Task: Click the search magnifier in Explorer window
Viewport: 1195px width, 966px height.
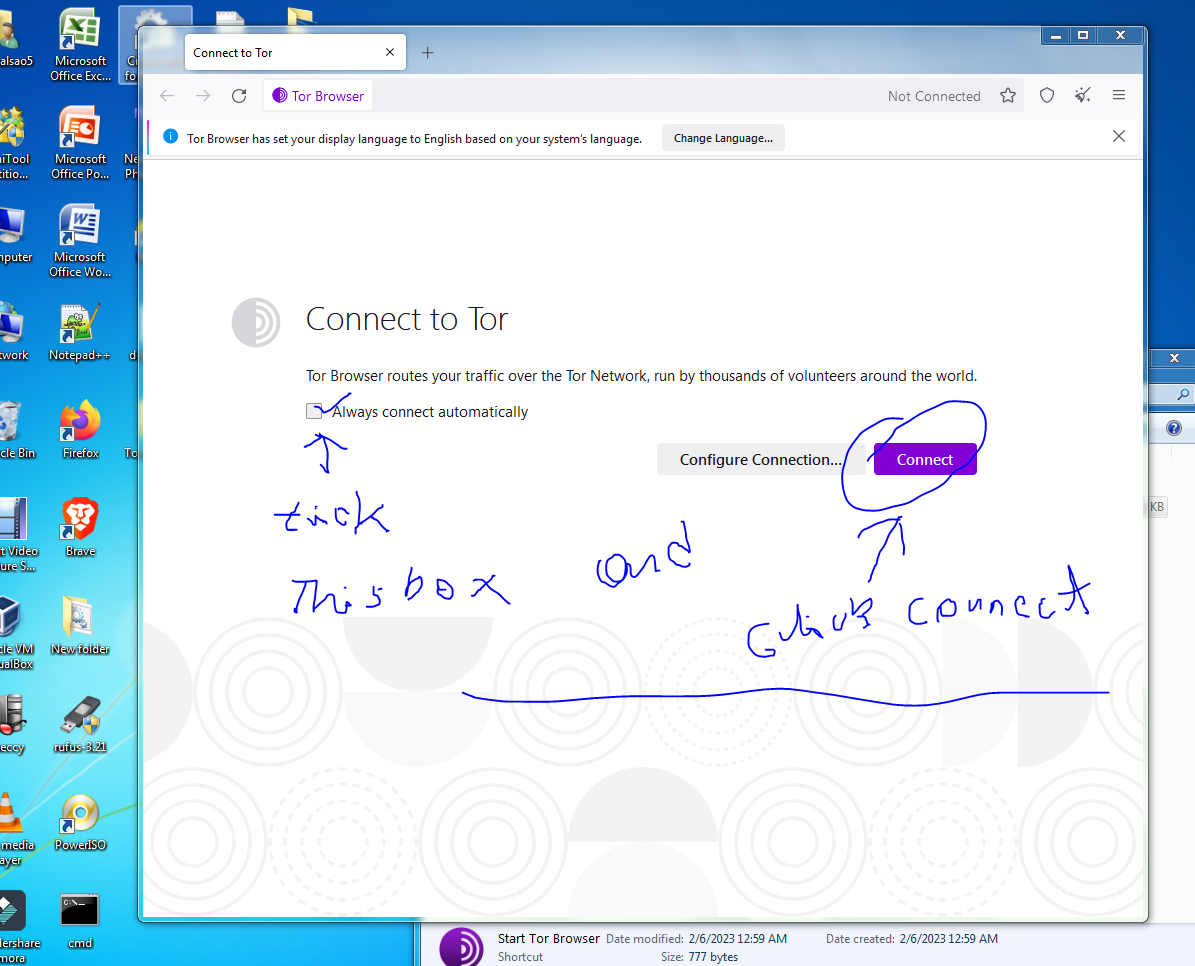Action: 1182,394
